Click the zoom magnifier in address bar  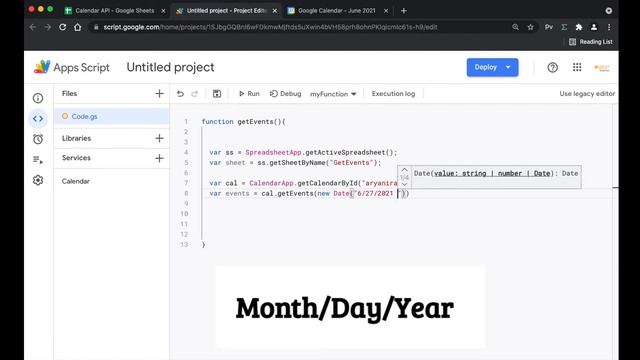pyautogui.click(x=516, y=27)
